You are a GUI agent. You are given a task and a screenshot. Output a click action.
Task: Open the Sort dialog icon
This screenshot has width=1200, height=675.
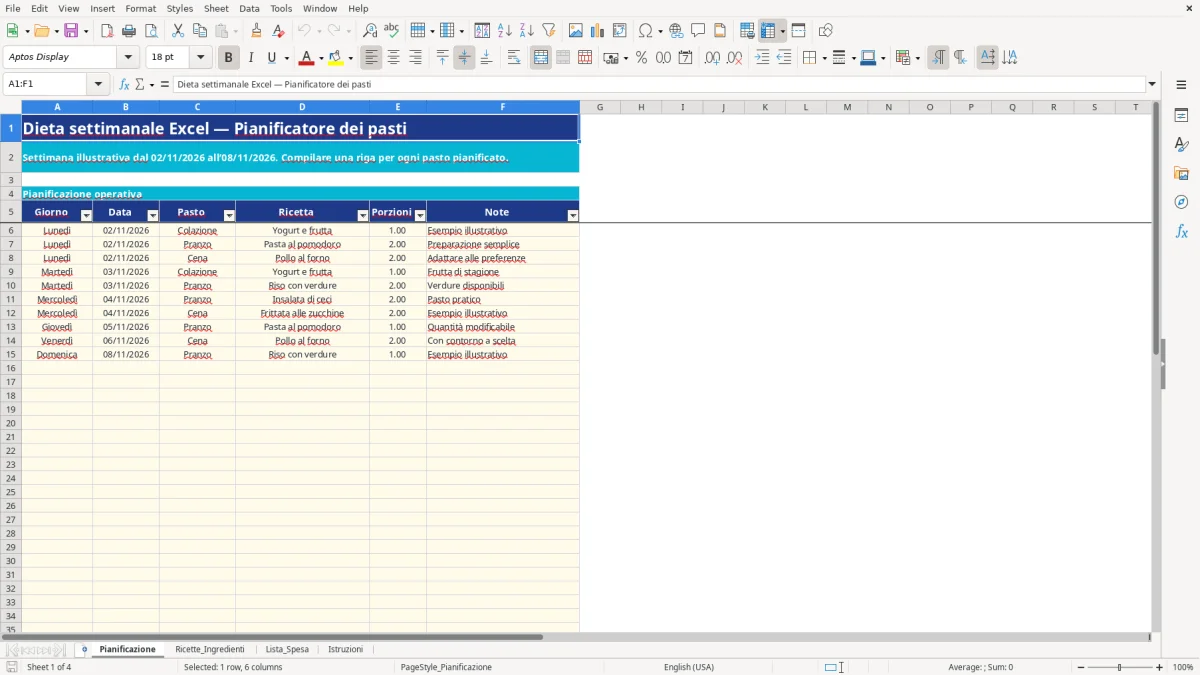tap(482, 31)
